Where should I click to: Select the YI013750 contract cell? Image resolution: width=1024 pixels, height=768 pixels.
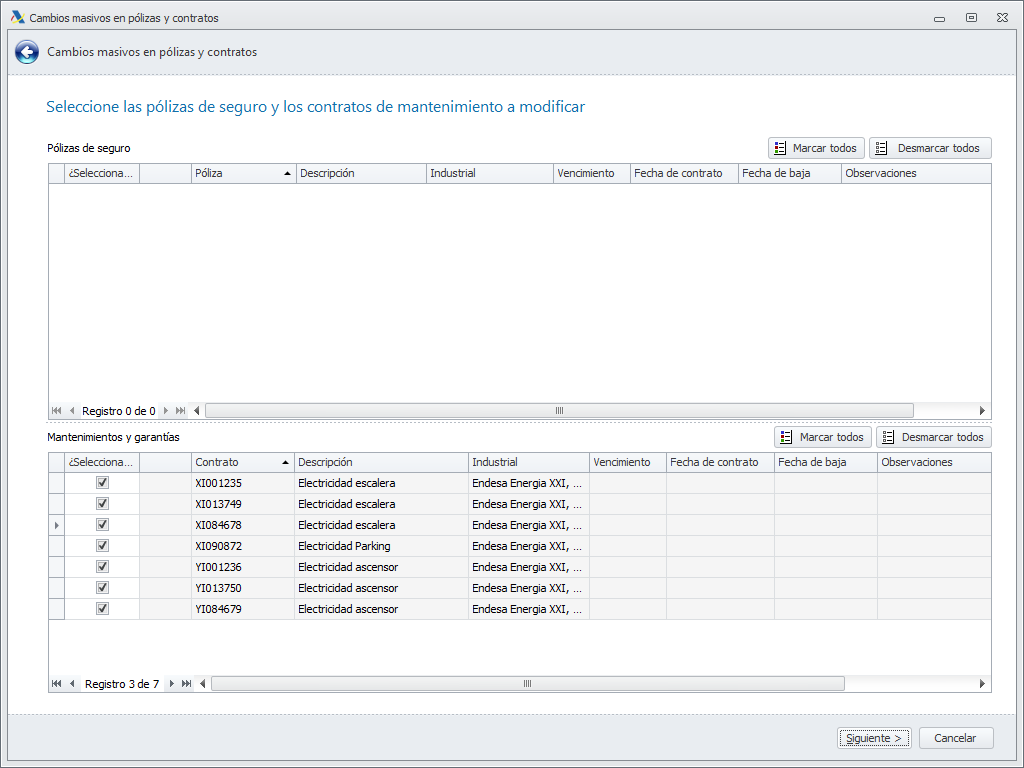[x=242, y=587]
